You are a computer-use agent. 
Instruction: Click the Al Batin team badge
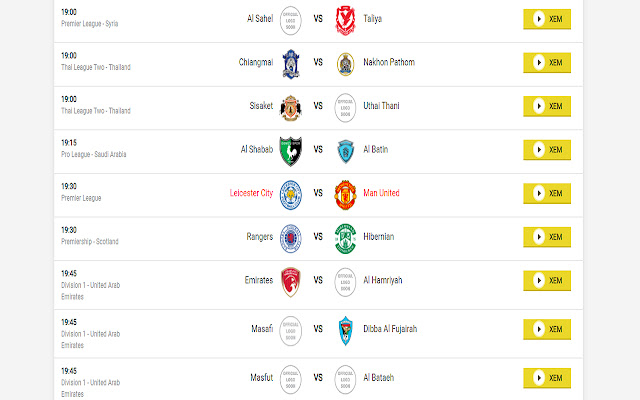click(346, 149)
